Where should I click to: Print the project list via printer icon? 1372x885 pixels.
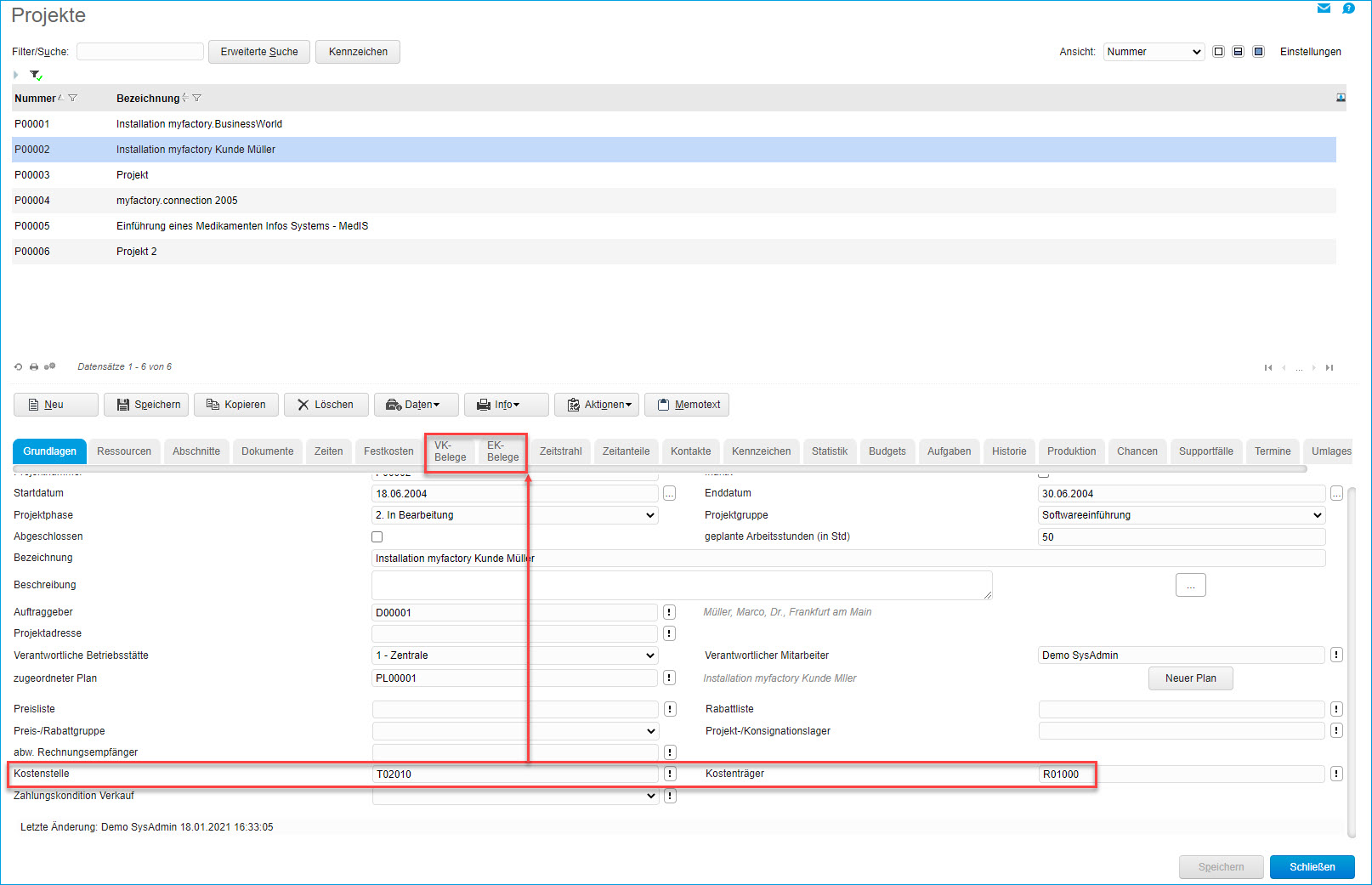(x=34, y=367)
